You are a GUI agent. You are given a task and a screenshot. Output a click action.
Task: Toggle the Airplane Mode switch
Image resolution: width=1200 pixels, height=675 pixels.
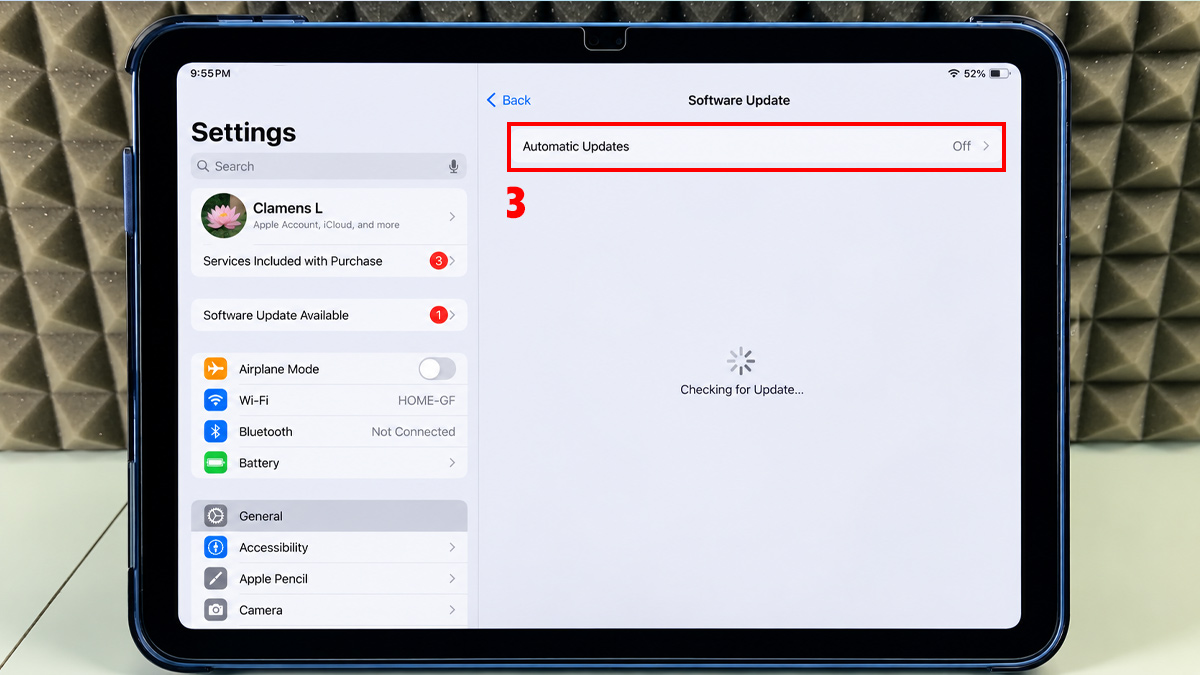tap(437, 369)
